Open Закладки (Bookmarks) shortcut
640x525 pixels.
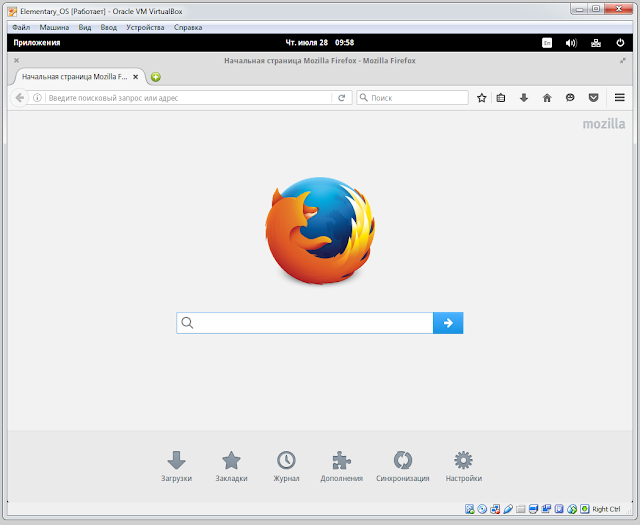pyautogui.click(x=231, y=467)
